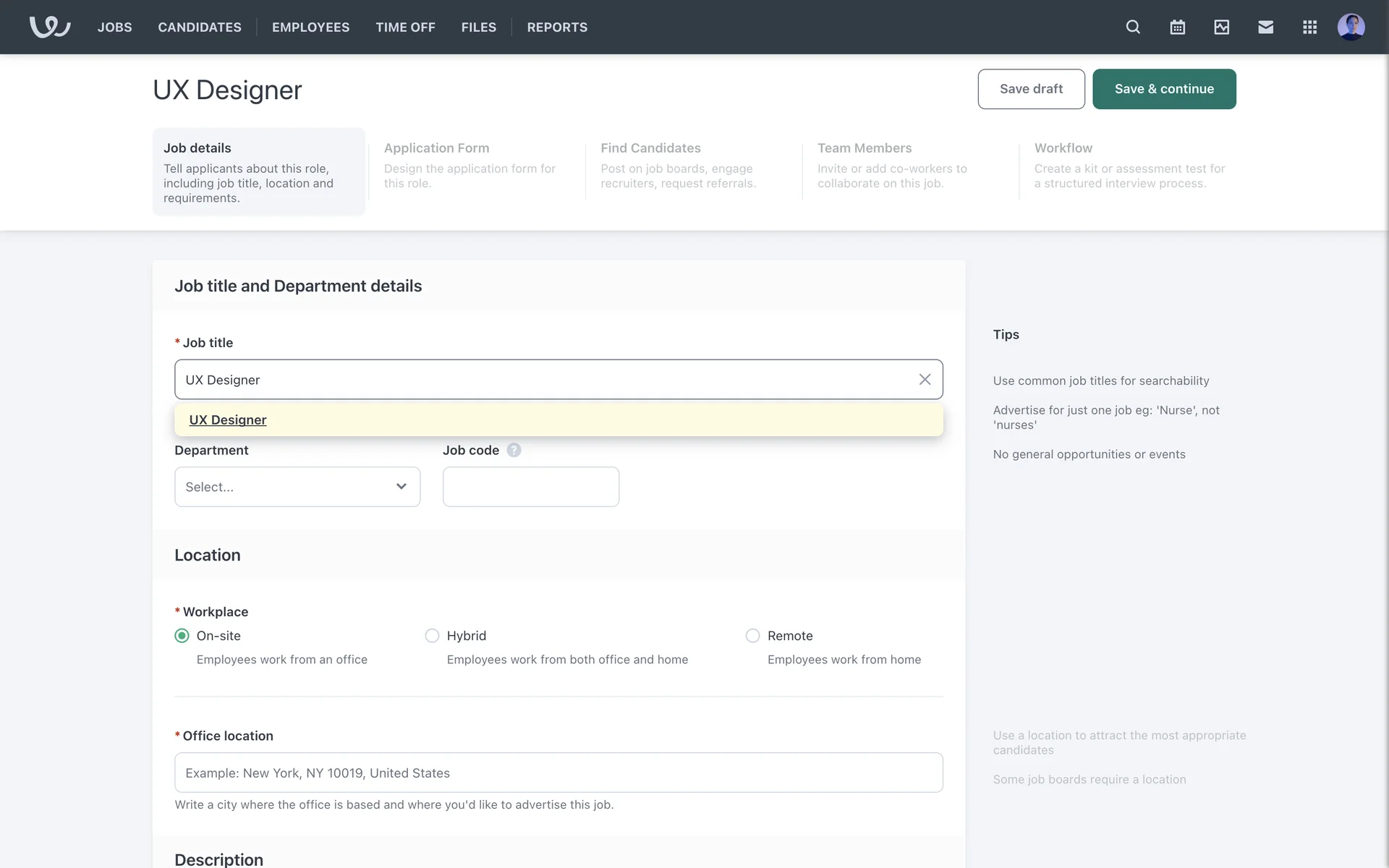This screenshot has height=868, width=1389.
Task: Select the Hybrid workplace option
Action: 432,635
